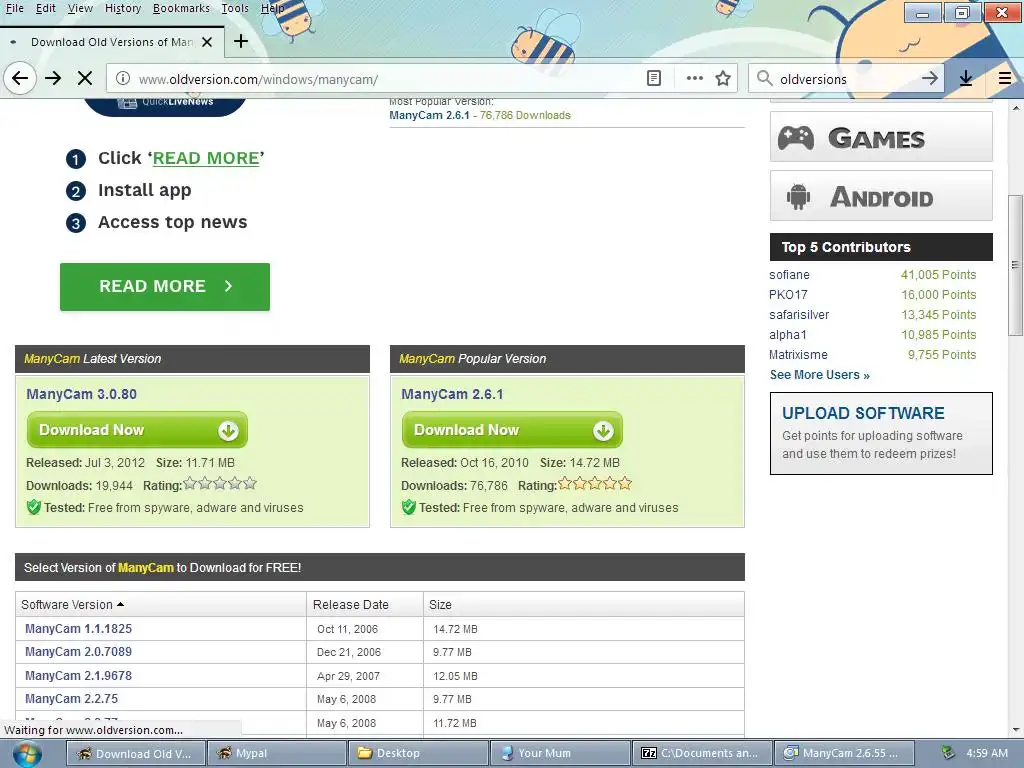
Task: Switch to 7-Zip C:\Documents taskbar window
Action: click(x=701, y=753)
